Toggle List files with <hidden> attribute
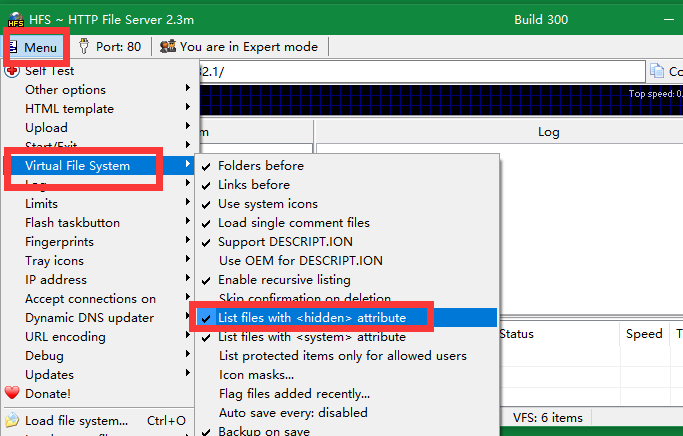Screen dimensions: 683x436 [347, 318]
